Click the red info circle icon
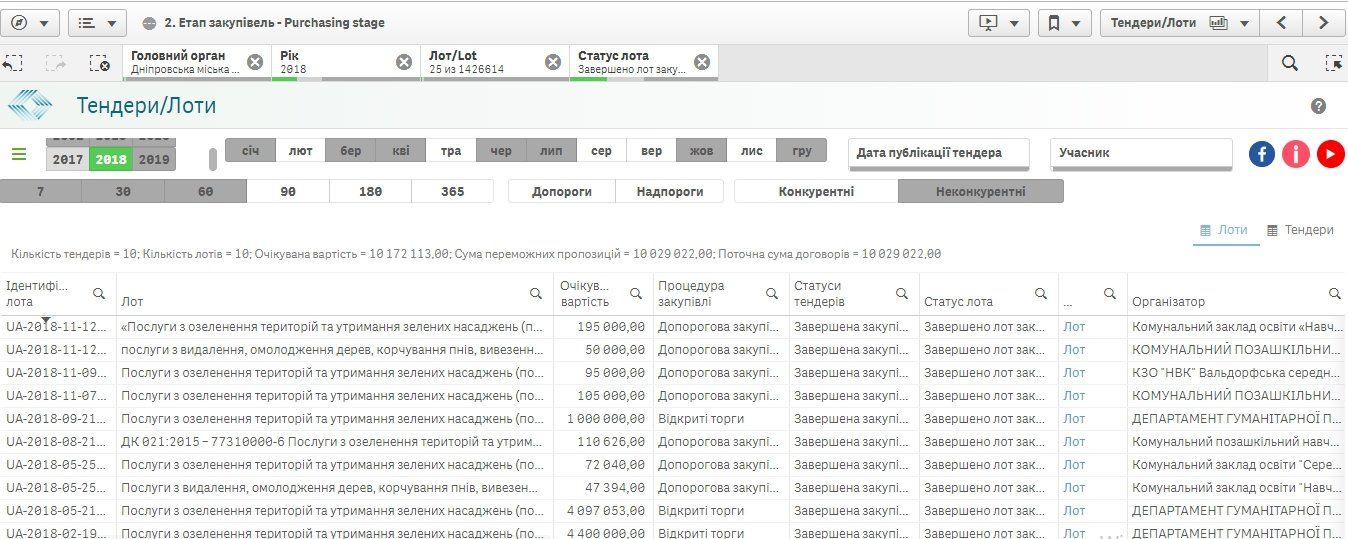 (x=1296, y=153)
